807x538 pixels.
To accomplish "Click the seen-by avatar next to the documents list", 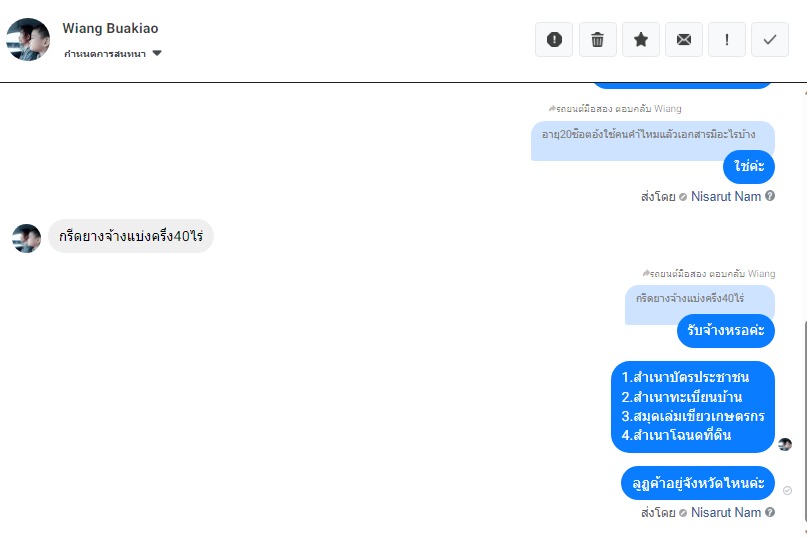I will [785, 444].
